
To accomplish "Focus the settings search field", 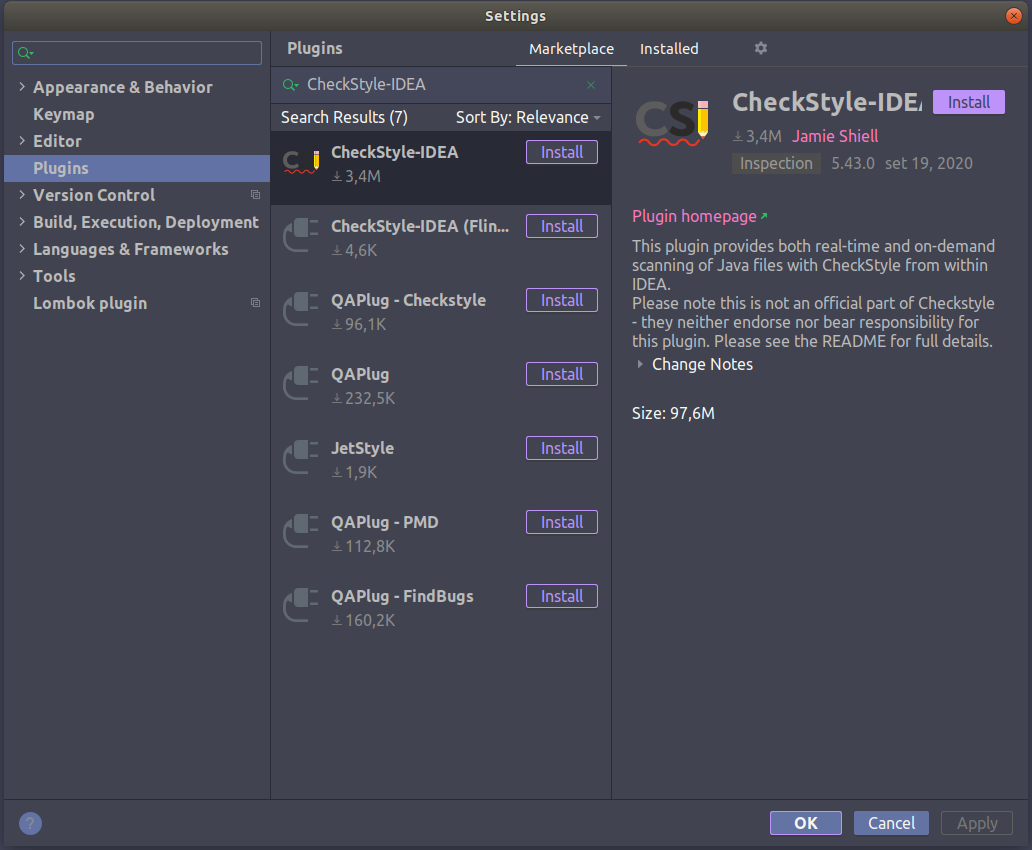I will click(137, 53).
